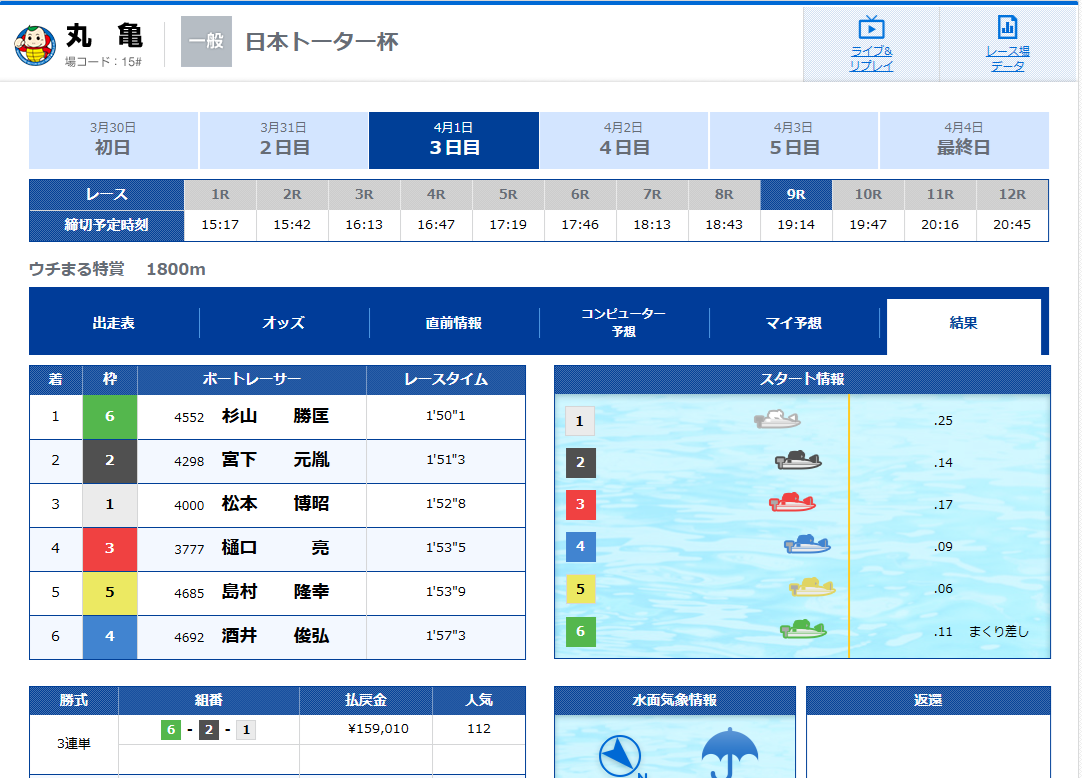The image size is (1082, 778).
Task: Click the race time 1'50"1
Action: tap(446, 416)
